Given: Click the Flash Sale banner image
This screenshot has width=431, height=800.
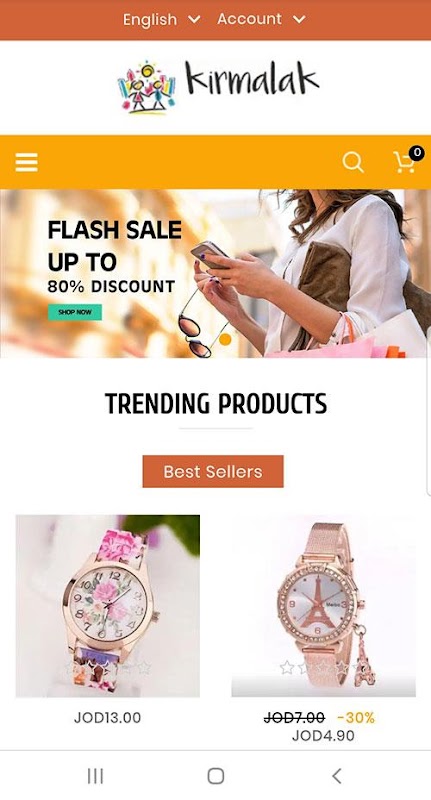Looking at the screenshot, I should 215,273.
